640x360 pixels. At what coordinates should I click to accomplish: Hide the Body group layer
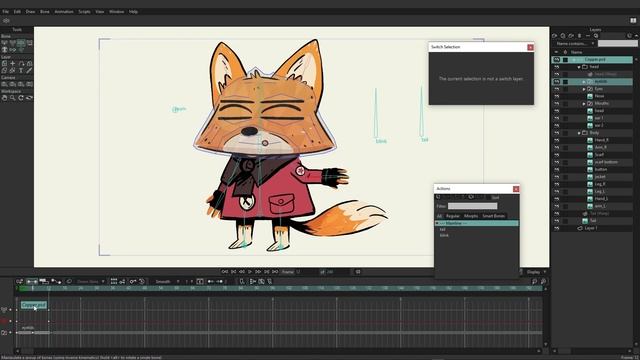point(557,133)
